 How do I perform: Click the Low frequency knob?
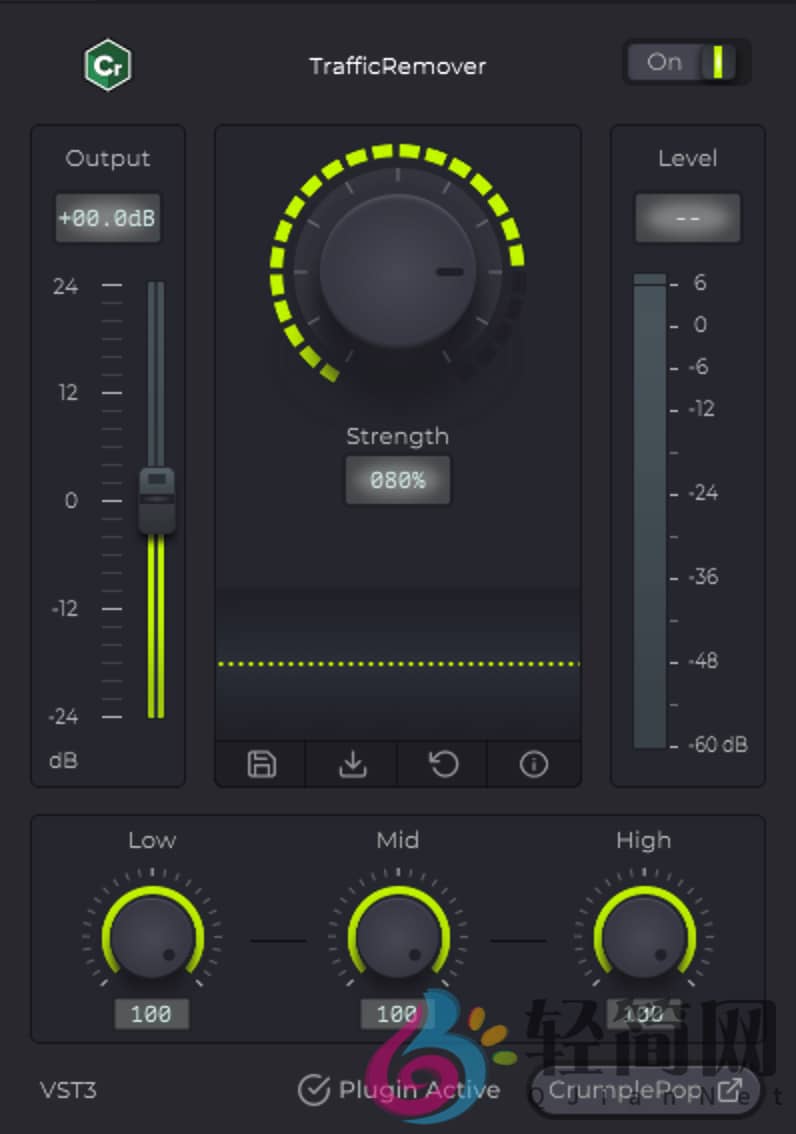(152, 938)
